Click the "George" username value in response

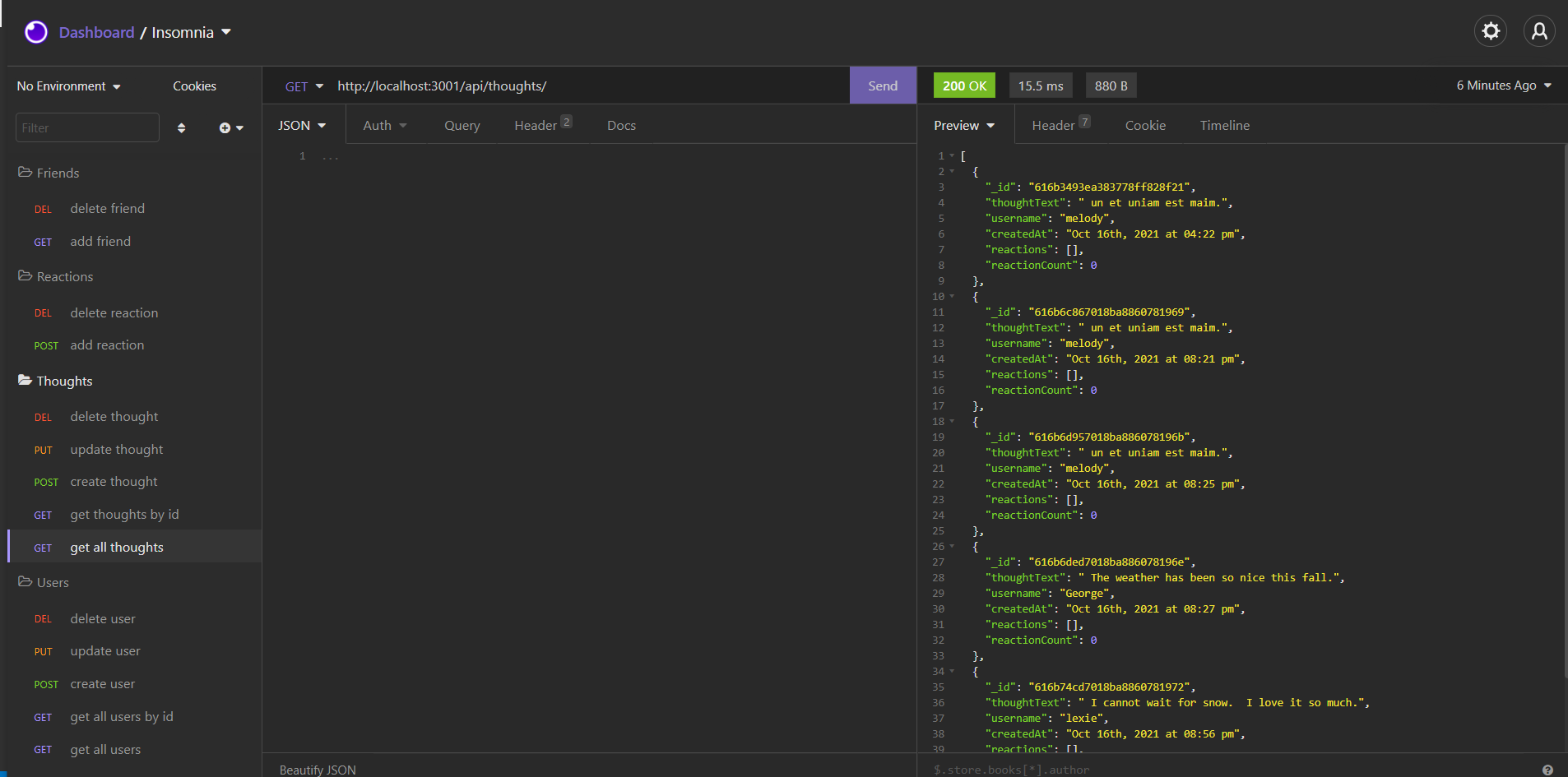click(x=1085, y=594)
